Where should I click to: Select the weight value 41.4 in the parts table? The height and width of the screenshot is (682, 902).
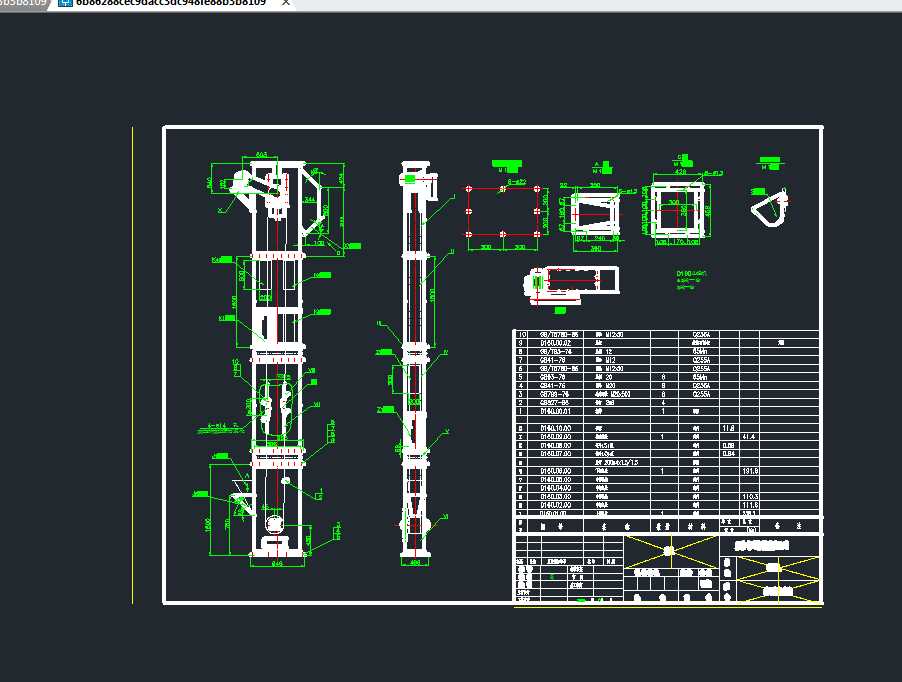coord(749,437)
